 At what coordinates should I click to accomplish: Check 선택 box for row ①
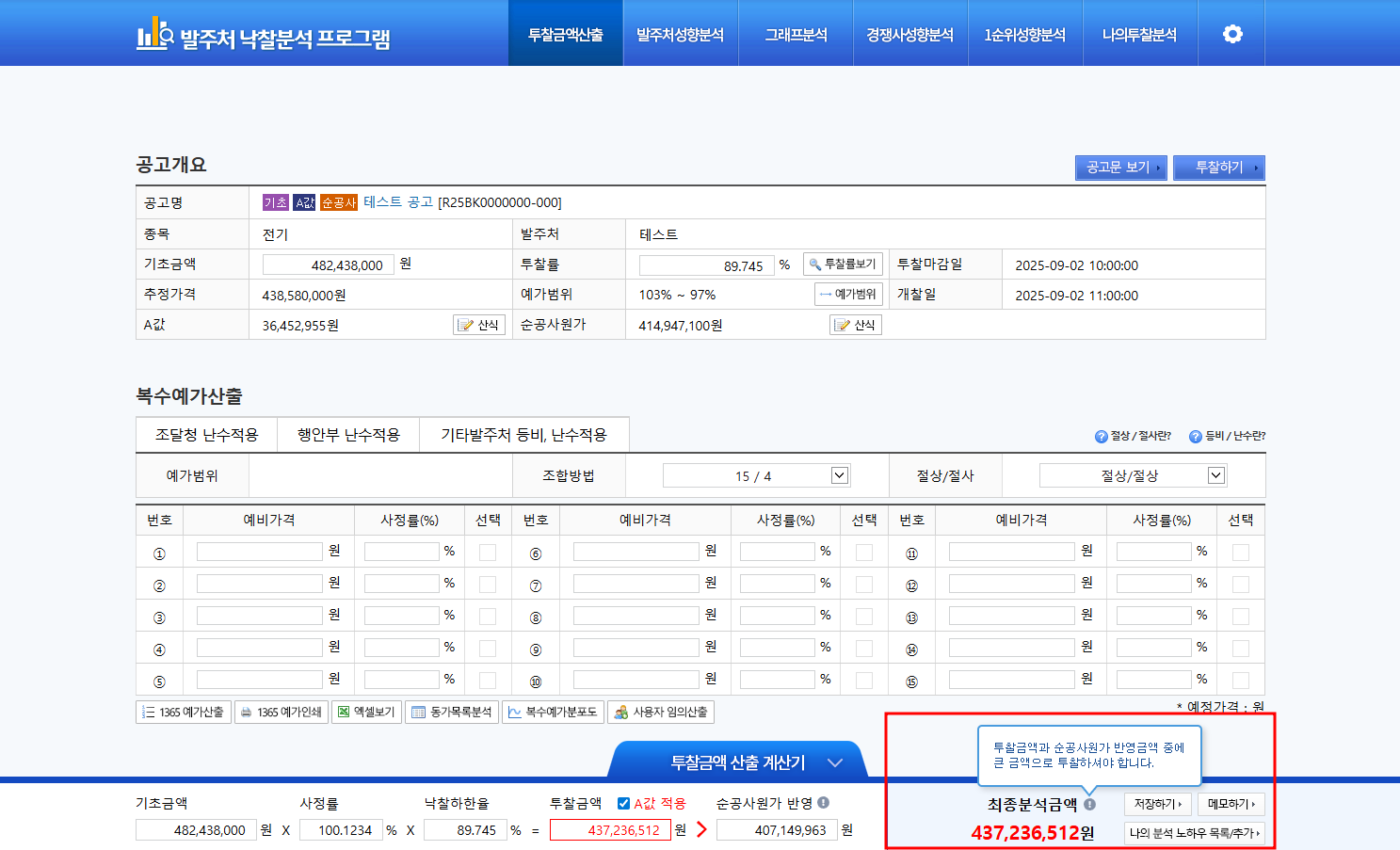[x=488, y=553]
